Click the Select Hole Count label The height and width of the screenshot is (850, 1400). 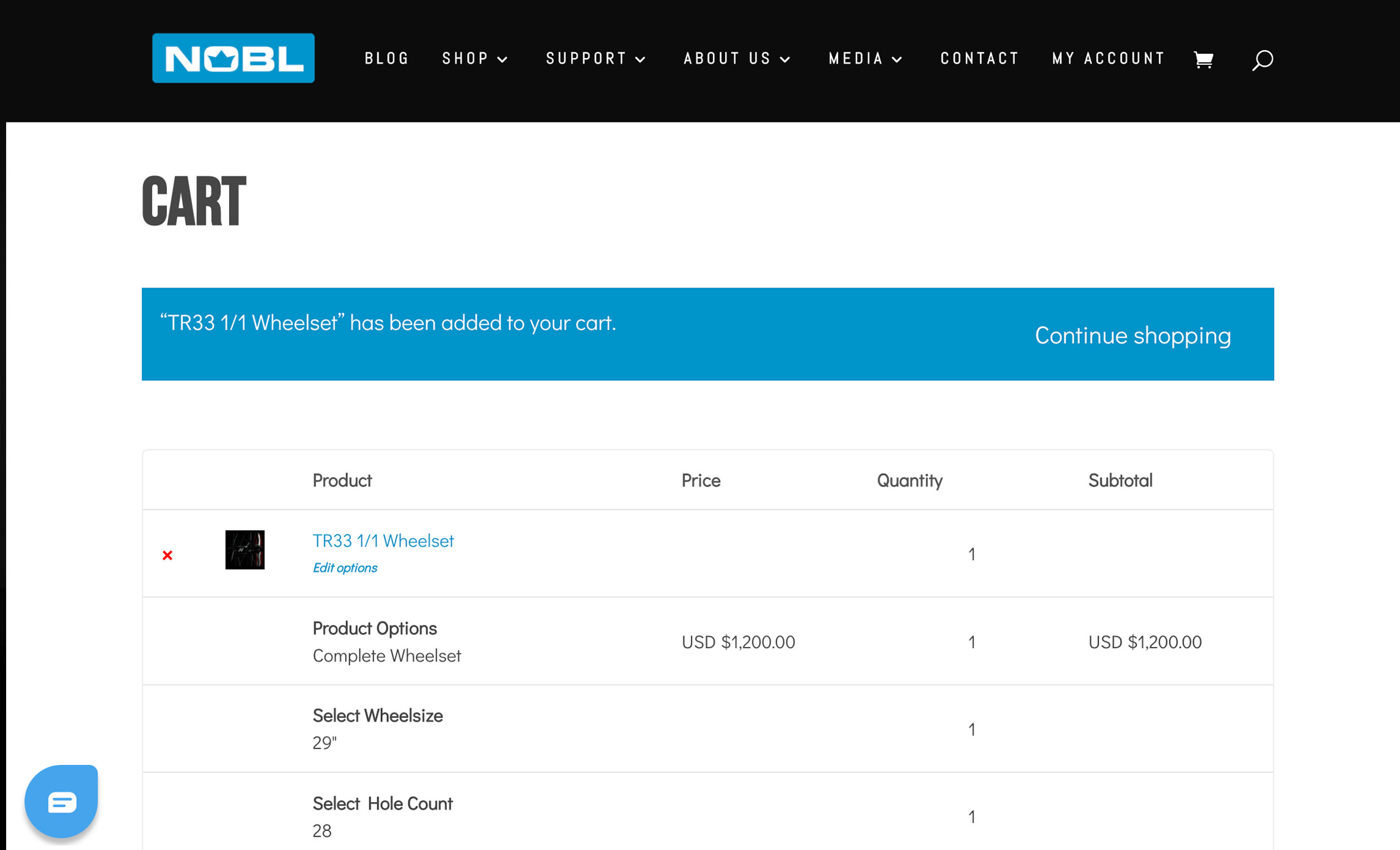click(382, 804)
